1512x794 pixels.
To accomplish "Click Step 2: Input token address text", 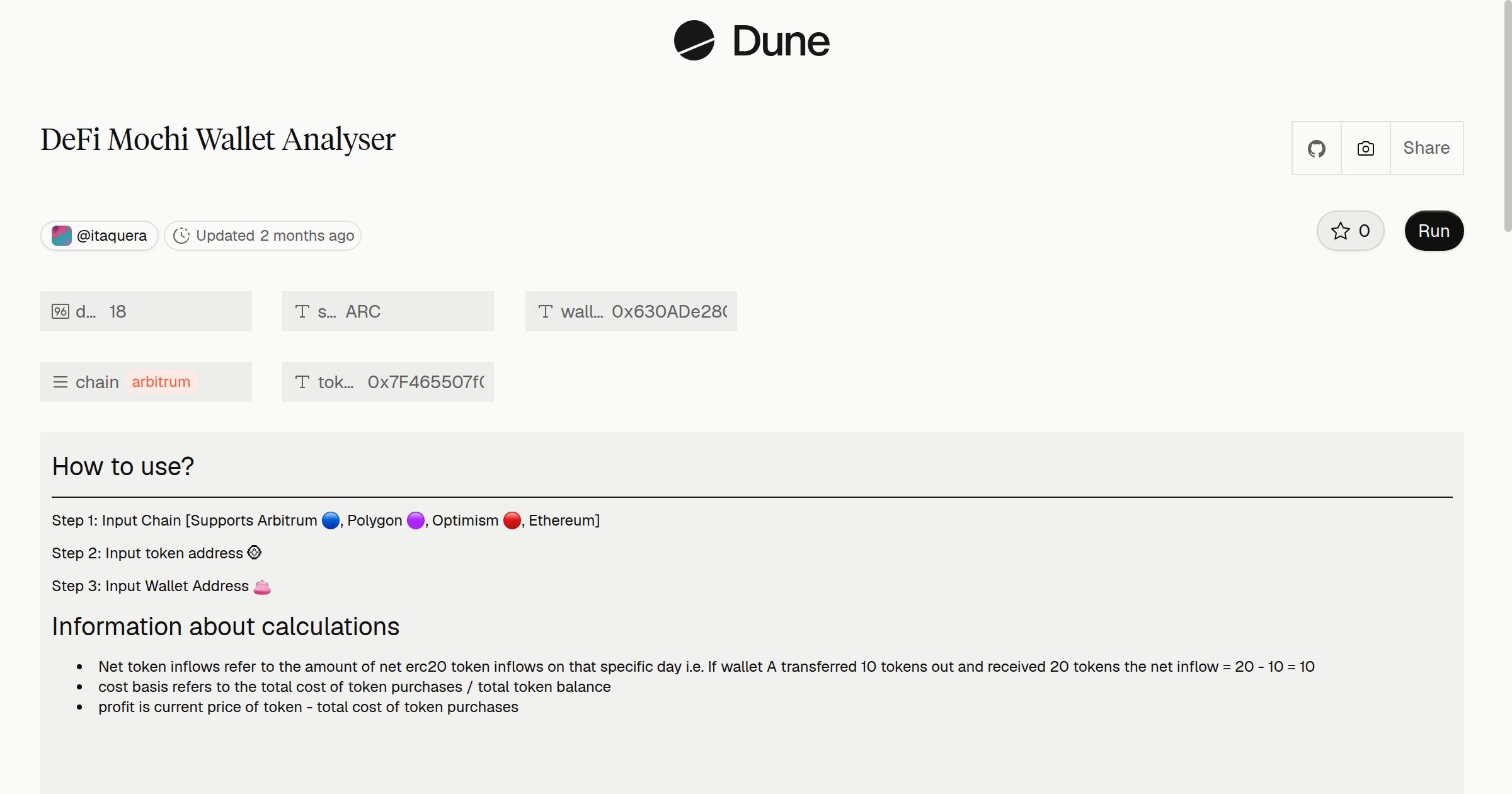I will pyautogui.click(x=147, y=553).
